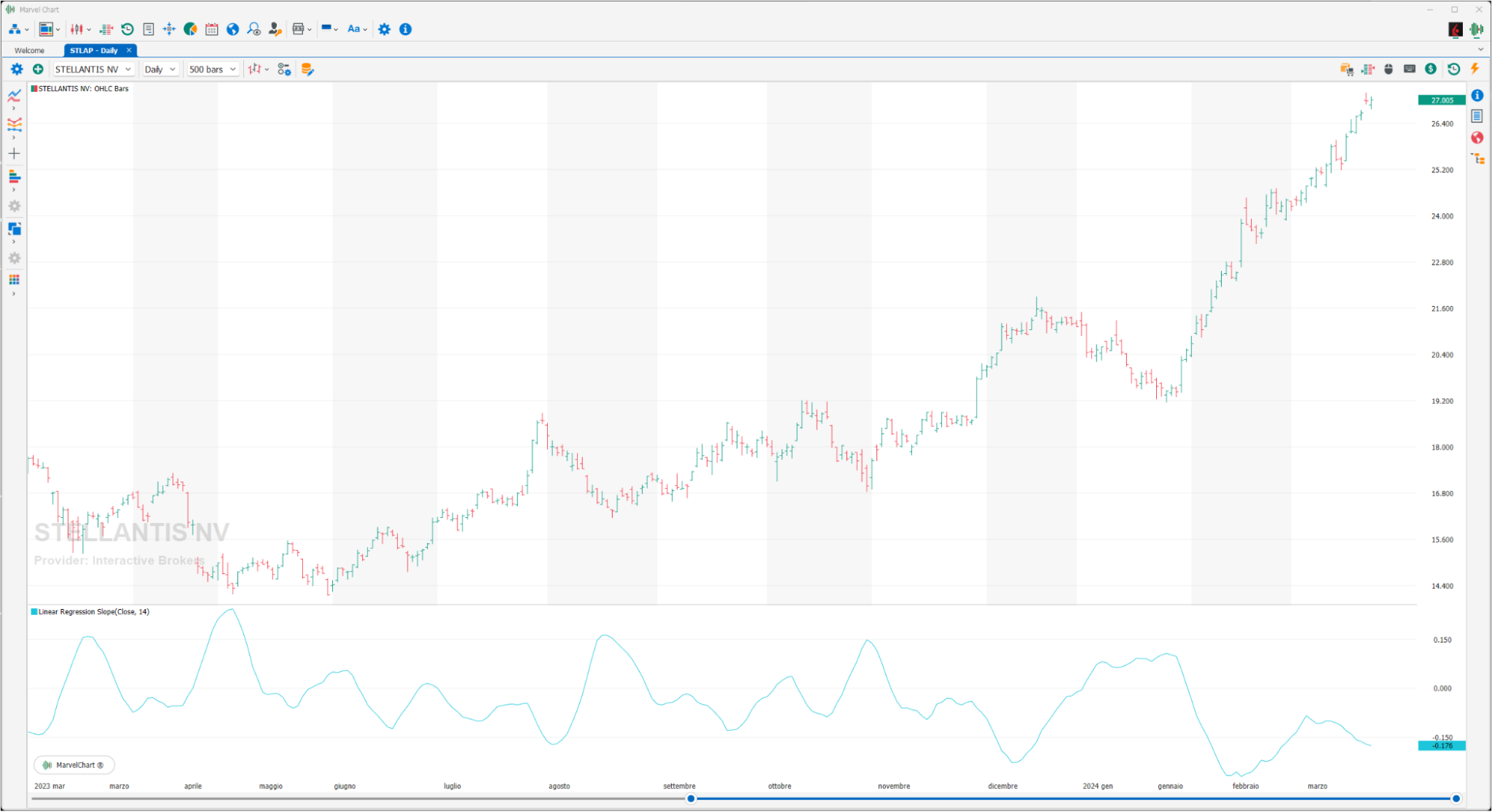Click the indicators line chart icon in left sidebar

pos(14,96)
